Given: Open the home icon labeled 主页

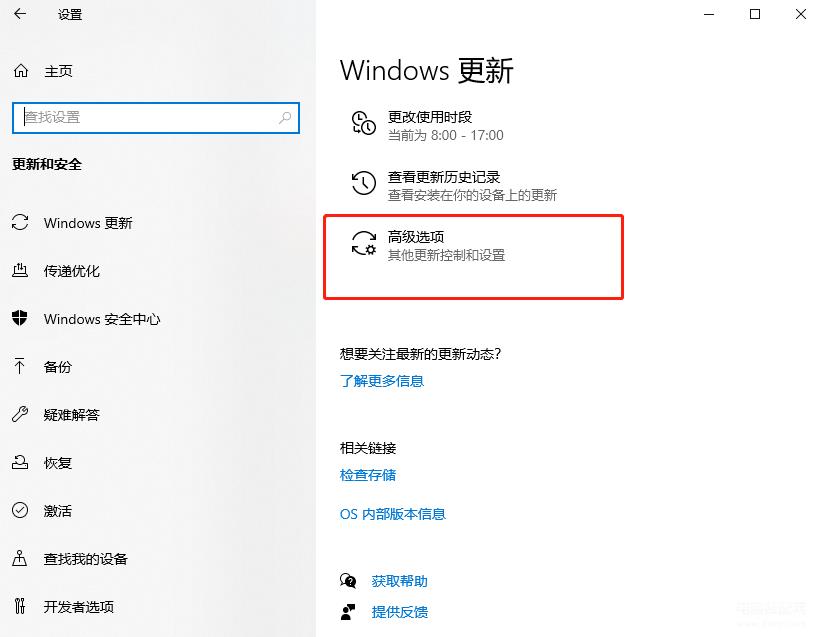Looking at the screenshot, I should (21, 71).
